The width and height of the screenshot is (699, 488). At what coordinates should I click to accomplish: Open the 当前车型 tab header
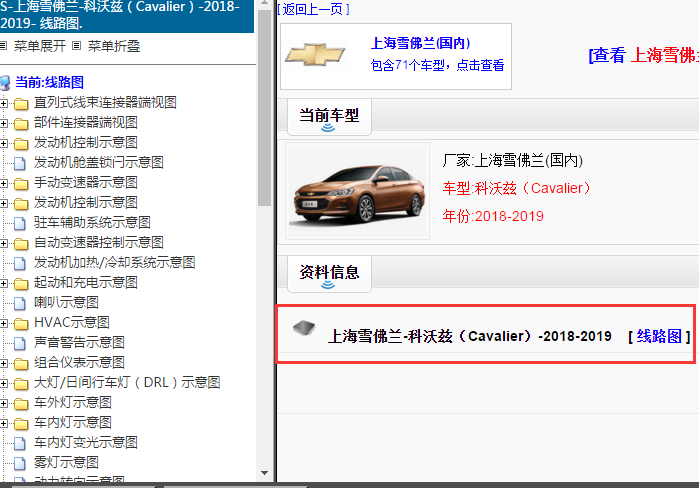pos(329,117)
